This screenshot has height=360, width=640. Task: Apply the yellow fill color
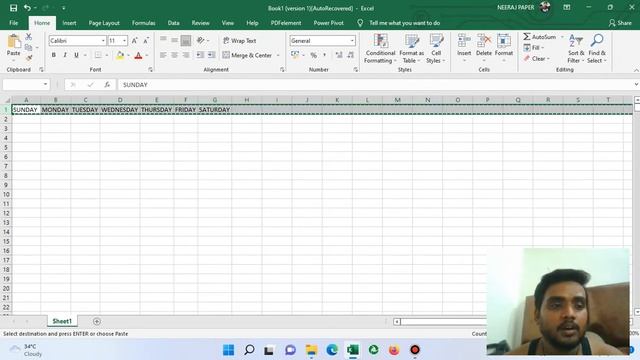[120, 55]
